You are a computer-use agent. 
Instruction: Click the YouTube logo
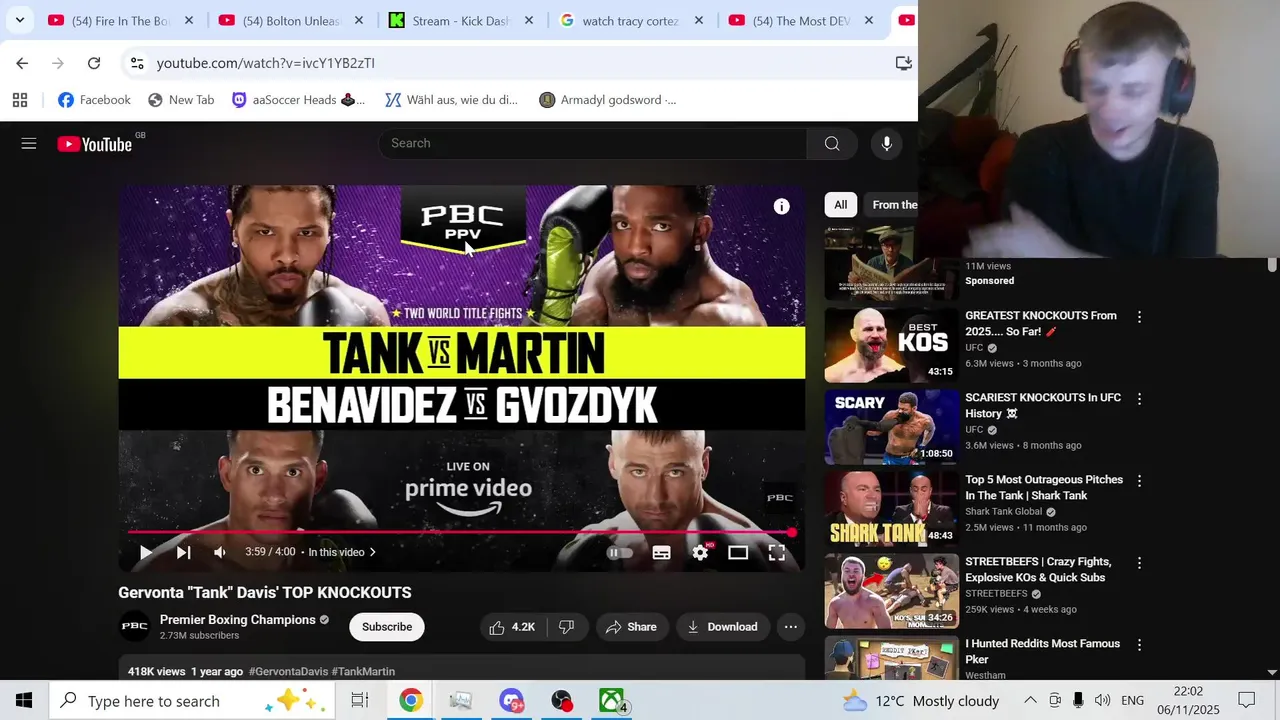tap(95, 144)
